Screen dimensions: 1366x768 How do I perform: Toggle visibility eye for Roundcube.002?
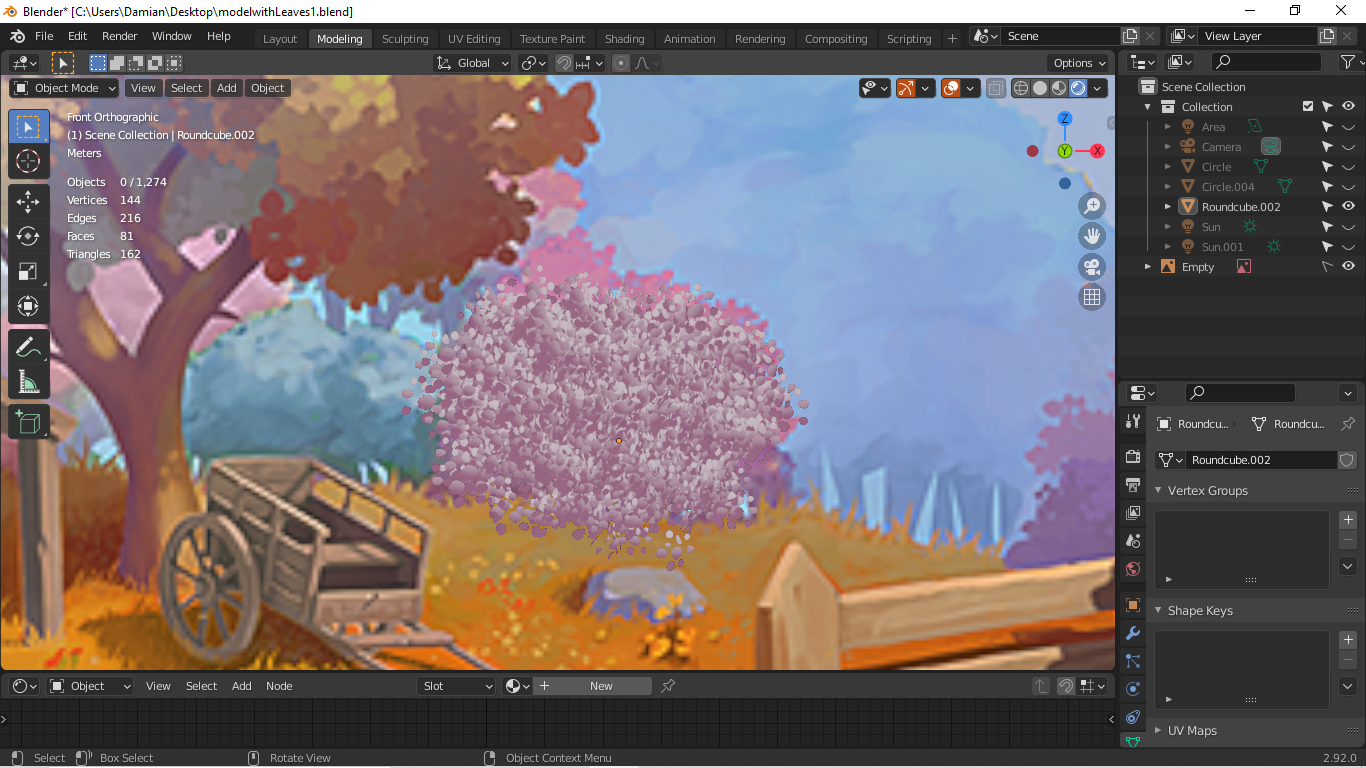tap(1348, 207)
